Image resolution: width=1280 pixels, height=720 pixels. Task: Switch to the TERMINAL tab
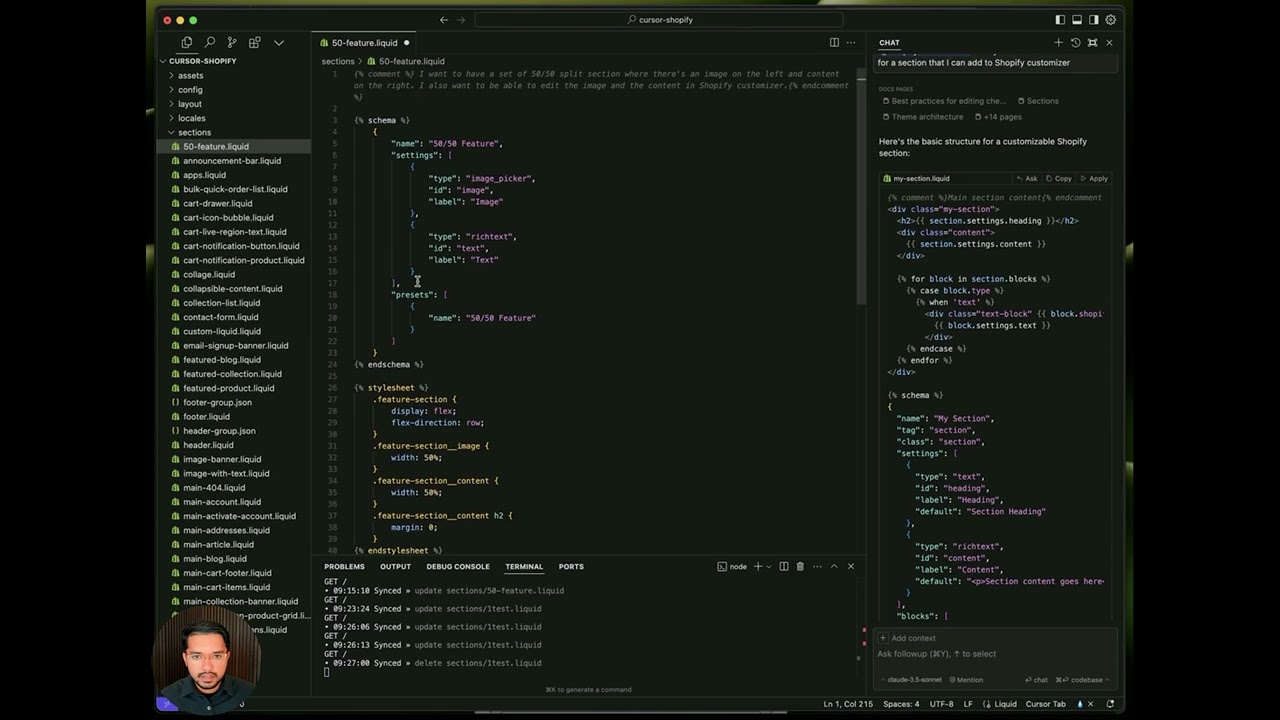tap(523, 566)
